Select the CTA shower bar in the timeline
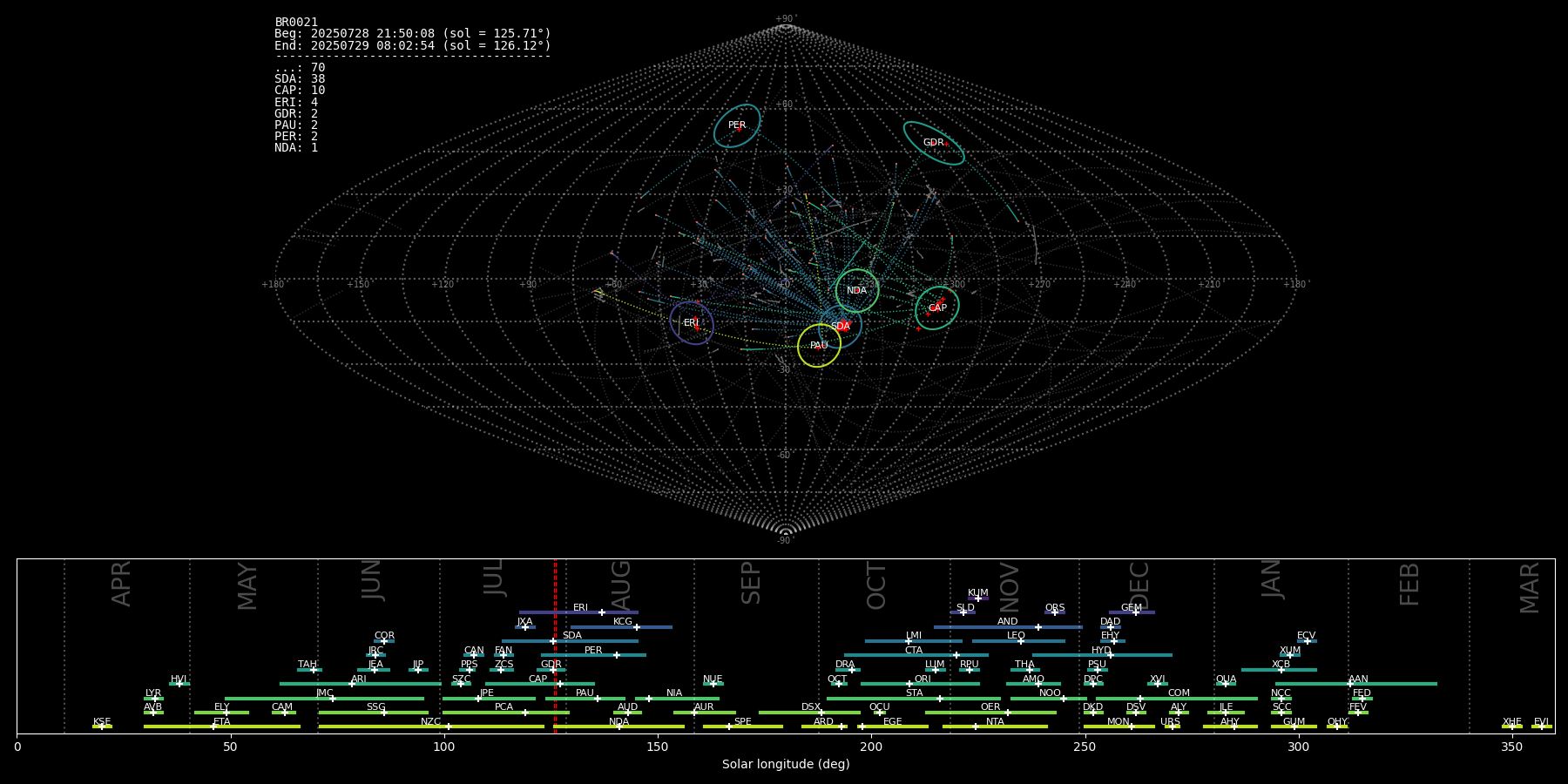 [x=916, y=655]
